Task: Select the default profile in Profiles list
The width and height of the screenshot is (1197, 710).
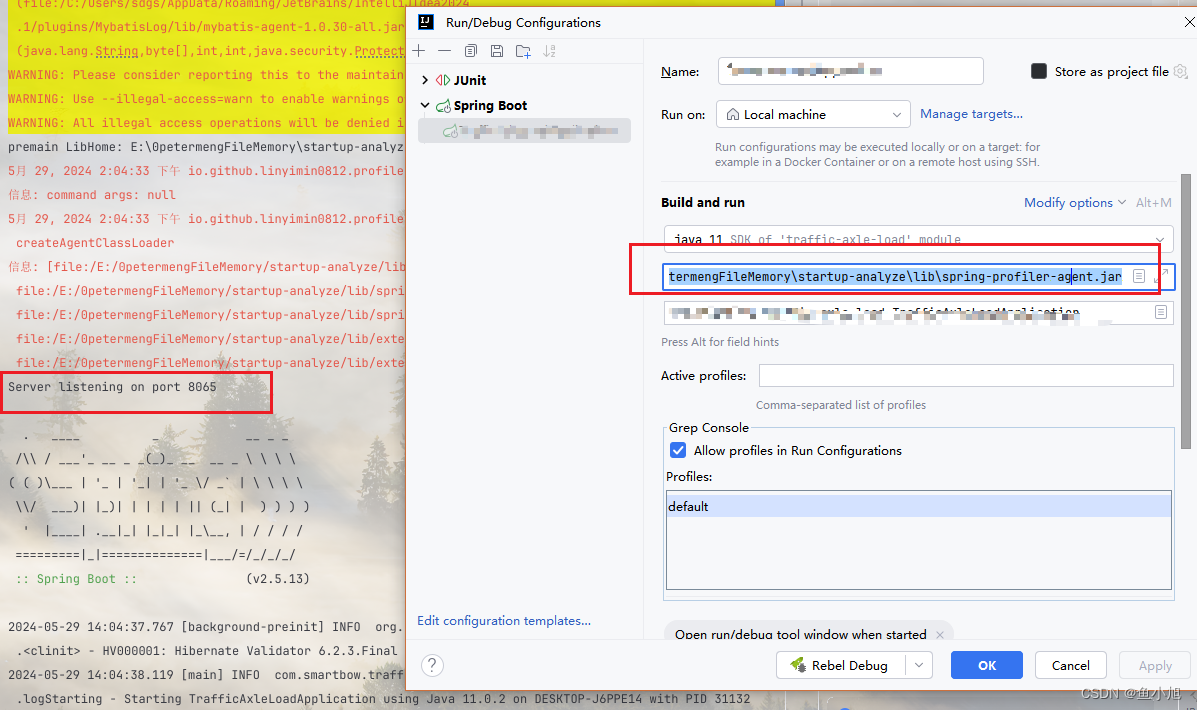Action: tap(918, 506)
